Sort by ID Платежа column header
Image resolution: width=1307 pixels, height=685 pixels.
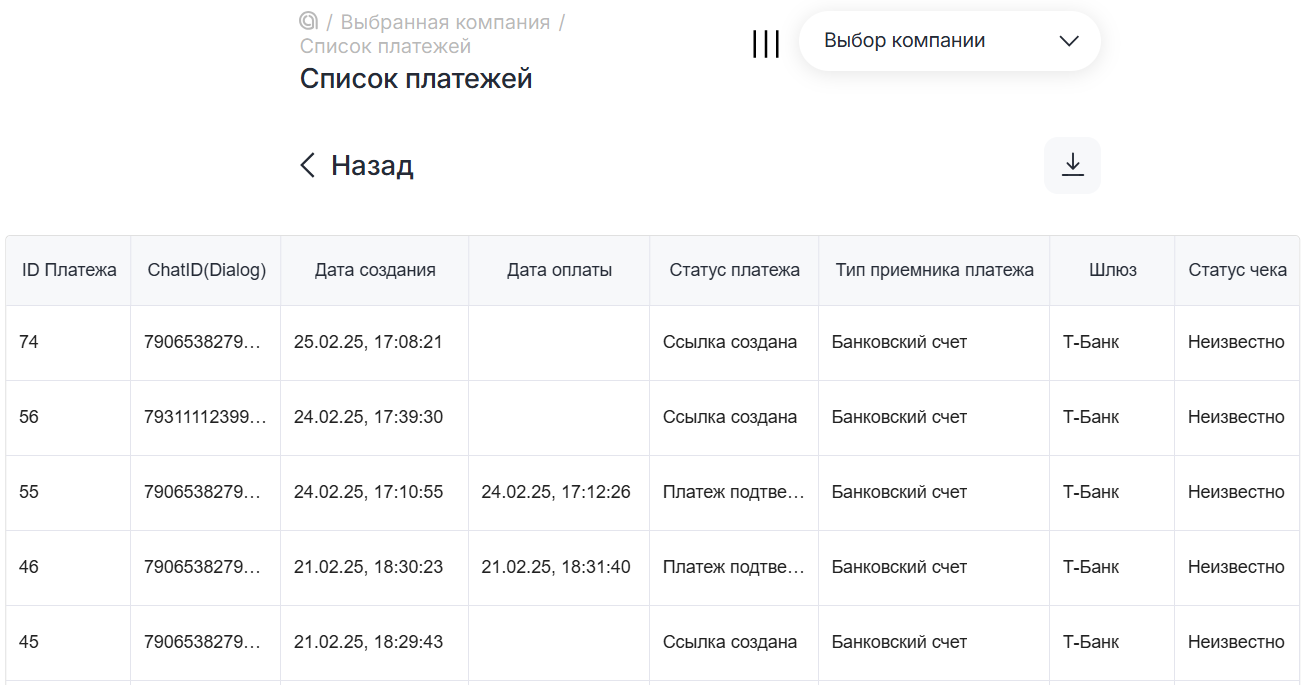69,270
